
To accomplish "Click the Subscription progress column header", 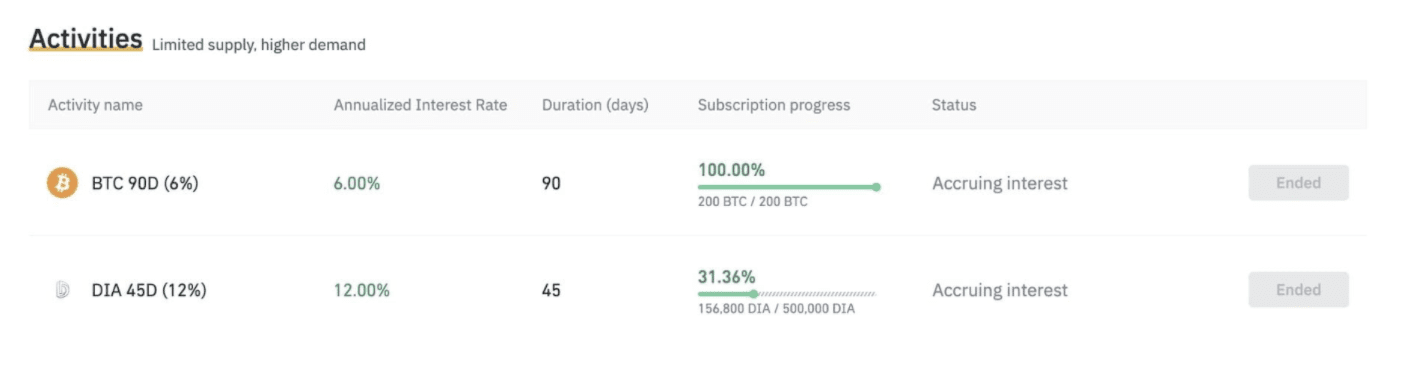I will 774,105.
